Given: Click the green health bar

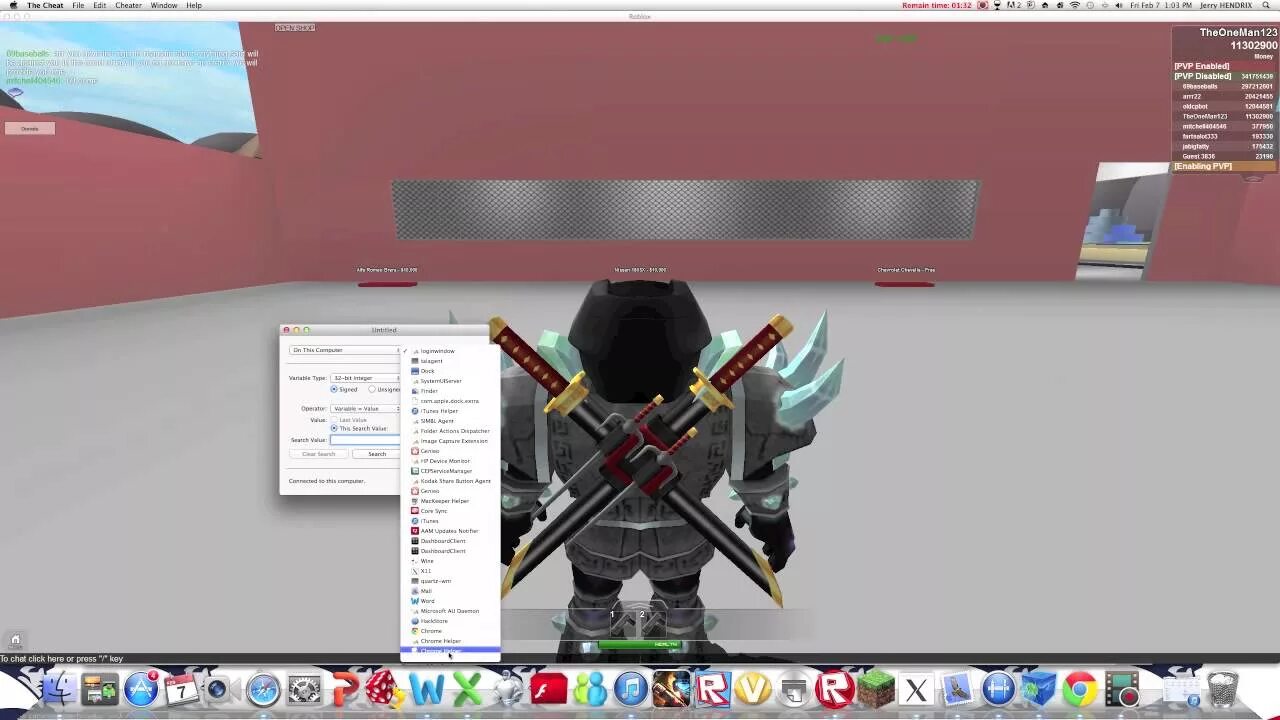Looking at the screenshot, I should (x=640, y=645).
